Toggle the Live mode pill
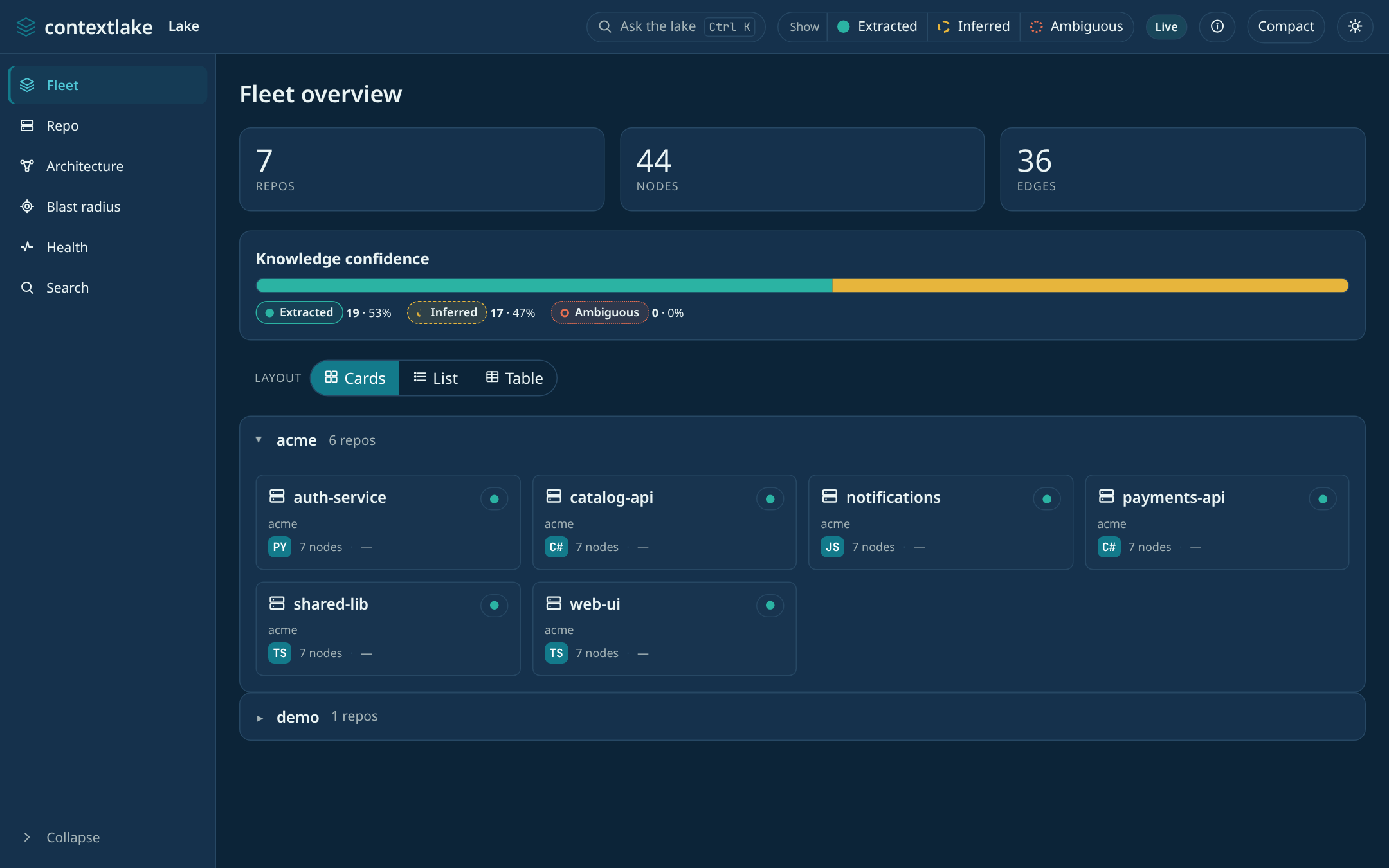Screen dimensions: 1389x868 tap(1166, 26)
